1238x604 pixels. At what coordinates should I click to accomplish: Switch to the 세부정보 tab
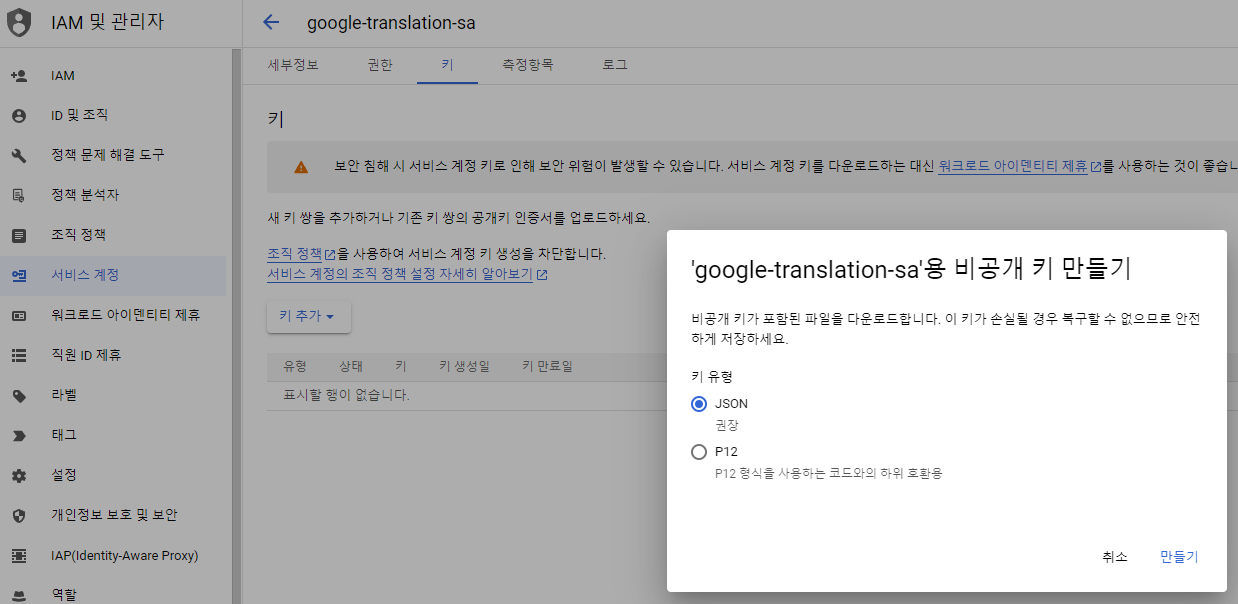coord(293,64)
